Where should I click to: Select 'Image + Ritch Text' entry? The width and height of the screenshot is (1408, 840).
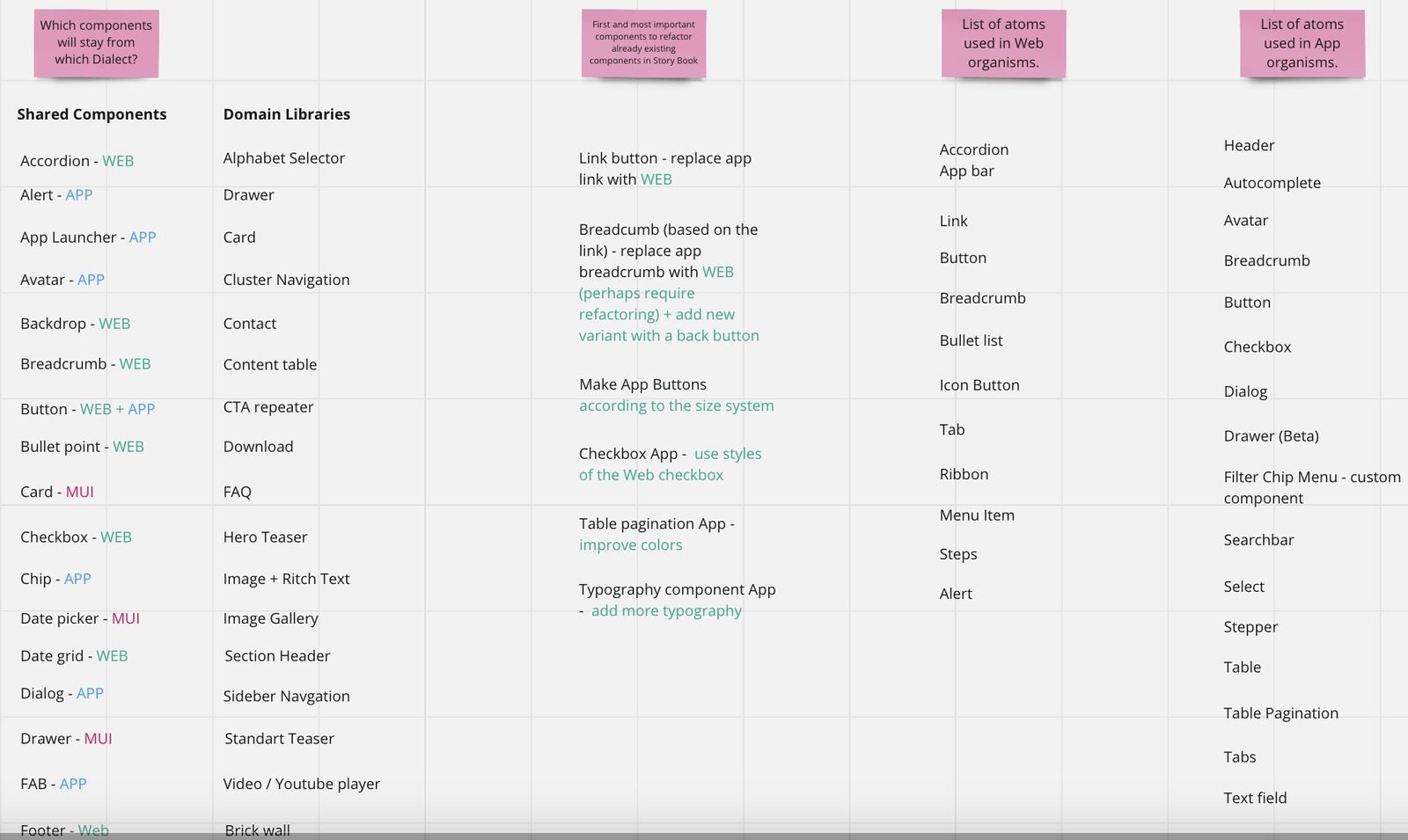286,579
